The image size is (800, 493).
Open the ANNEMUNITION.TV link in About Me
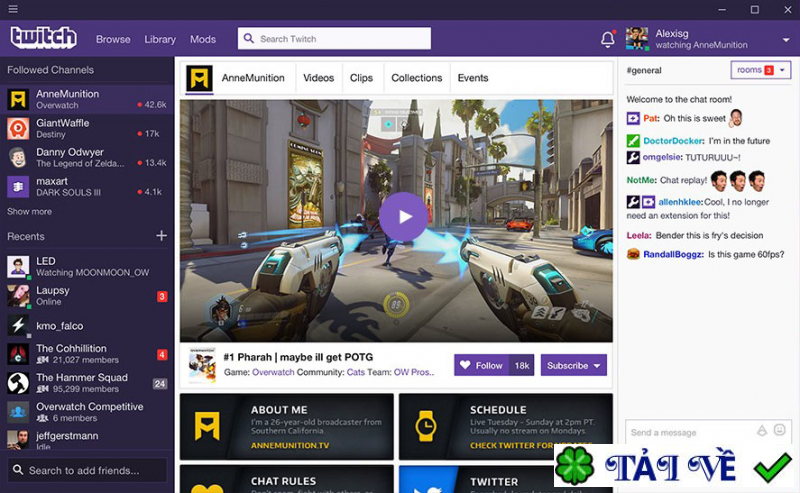[x=290, y=446]
